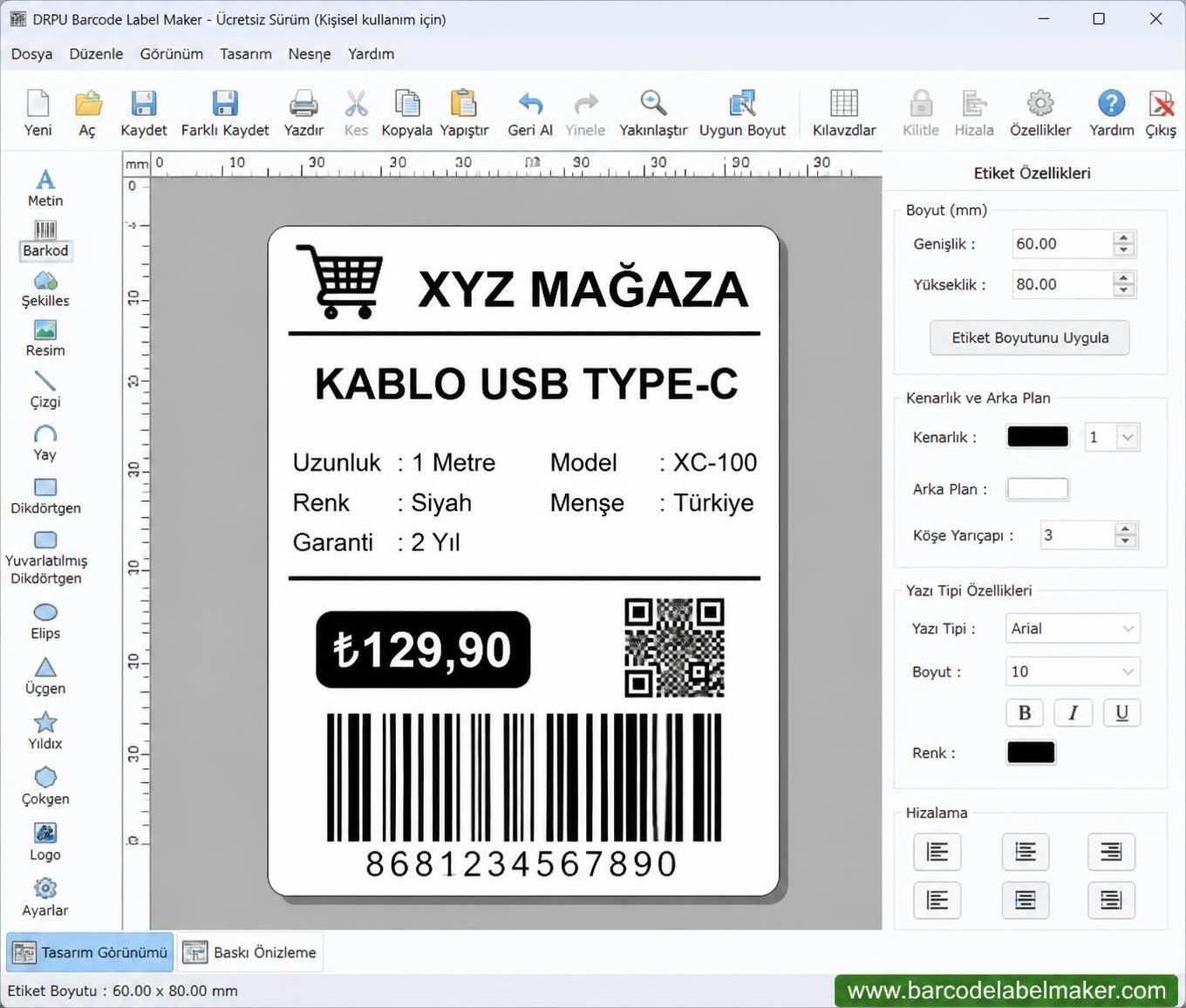Screen dimensions: 1186x1008
Task: Toggle bold font style
Action: pos(1025,713)
